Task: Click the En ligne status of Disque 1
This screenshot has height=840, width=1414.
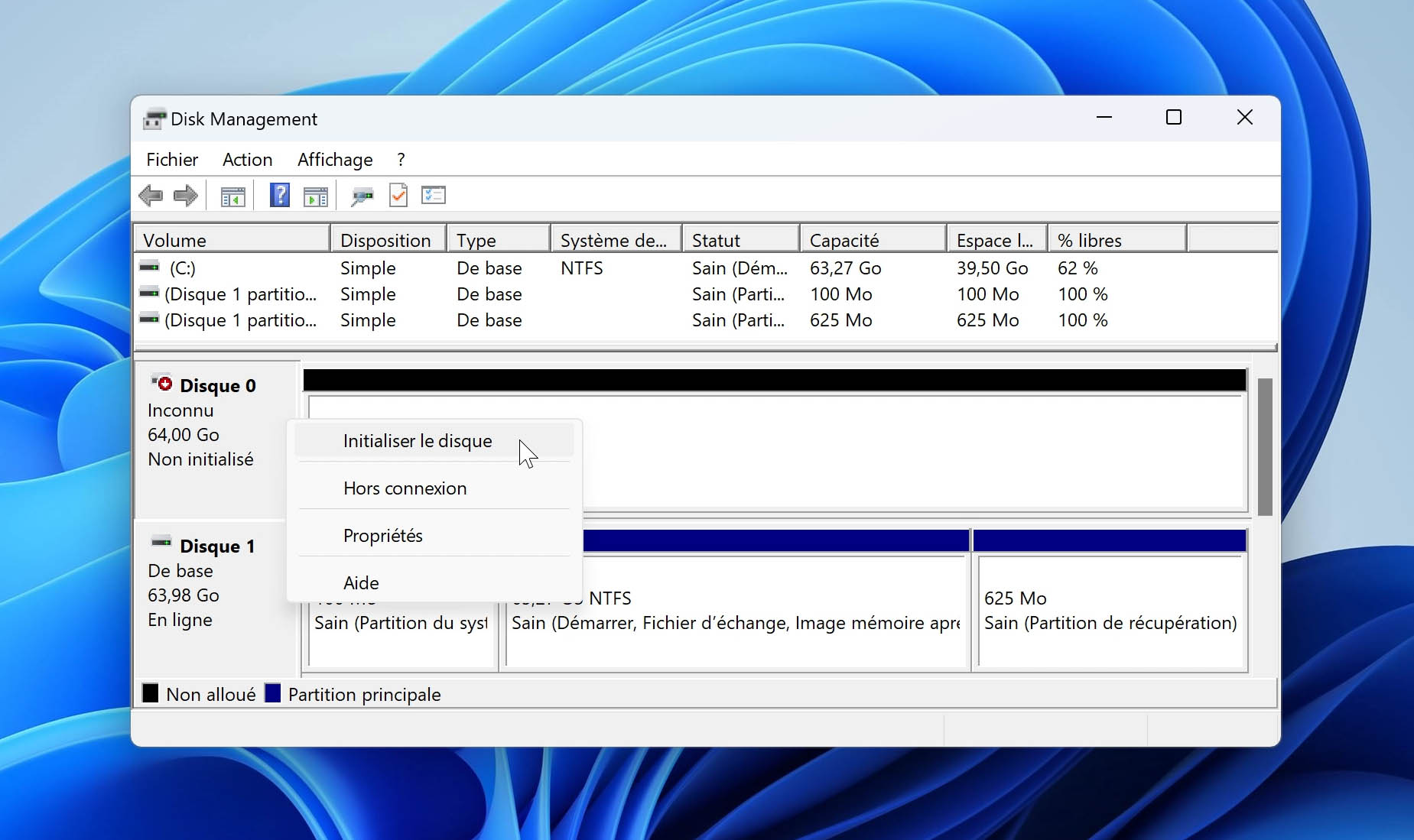Action: coord(180,620)
